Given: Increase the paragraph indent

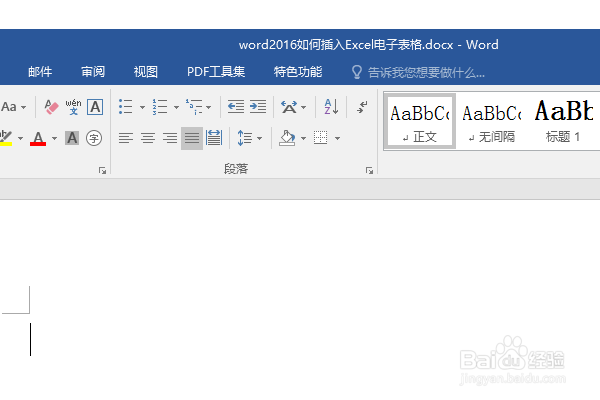Looking at the screenshot, I should pyautogui.click(x=258, y=107).
